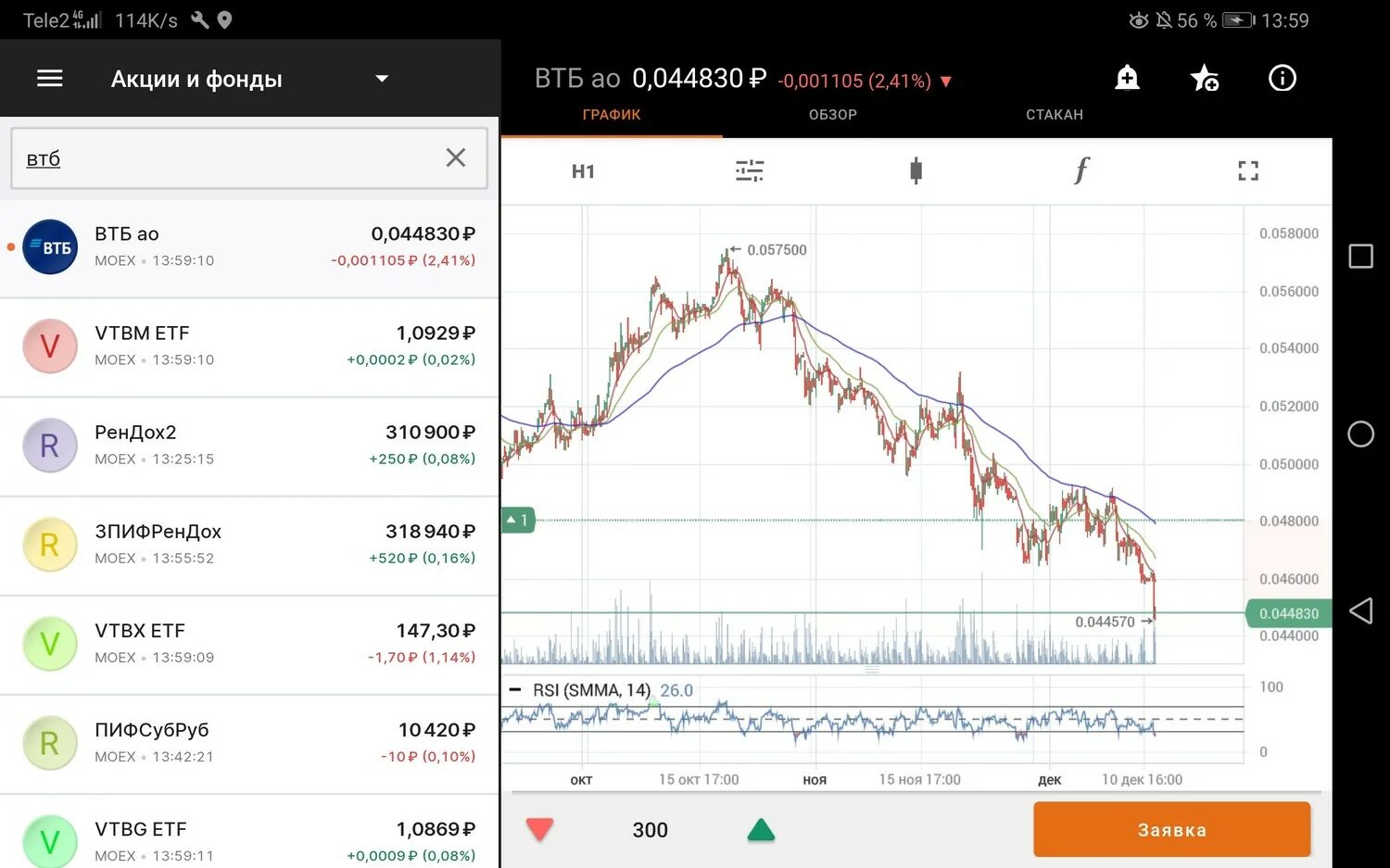
Task: Switch to СТАКАН tab
Action: (1055, 115)
